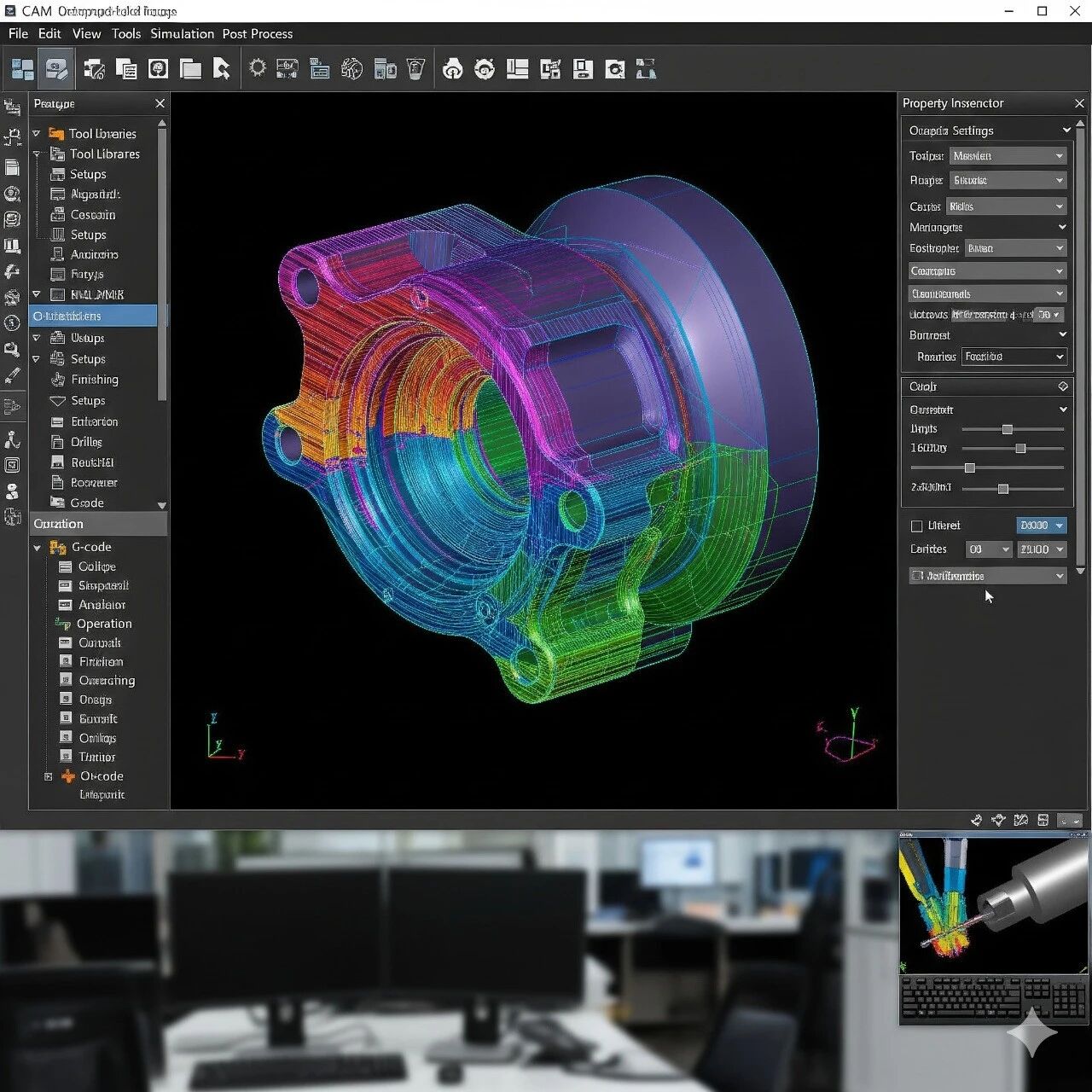The width and height of the screenshot is (1092, 1092).
Task: Click the four-tile grid icon in toolbar
Action: coord(22,69)
